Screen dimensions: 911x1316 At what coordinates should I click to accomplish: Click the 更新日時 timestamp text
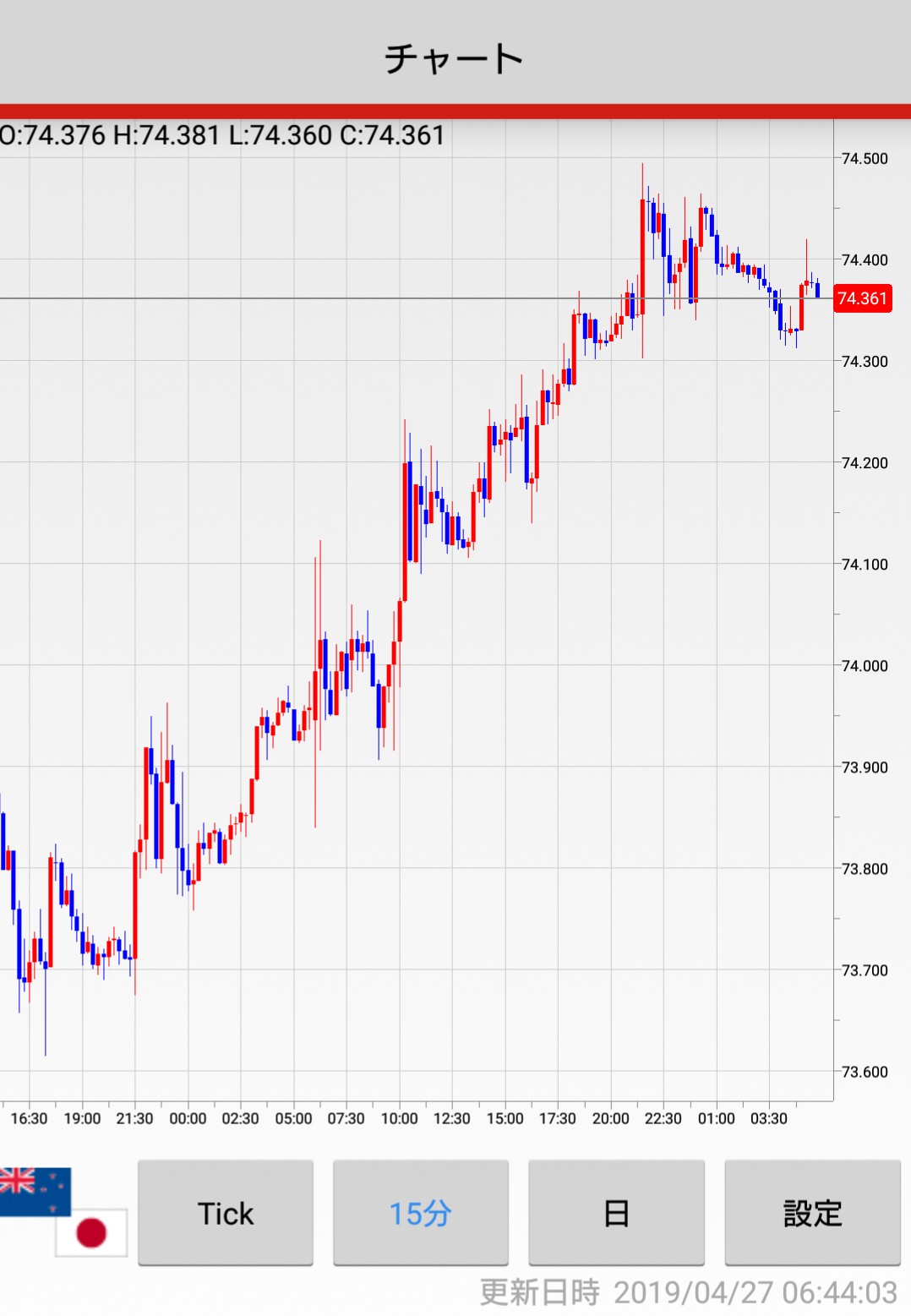[x=688, y=1292]
